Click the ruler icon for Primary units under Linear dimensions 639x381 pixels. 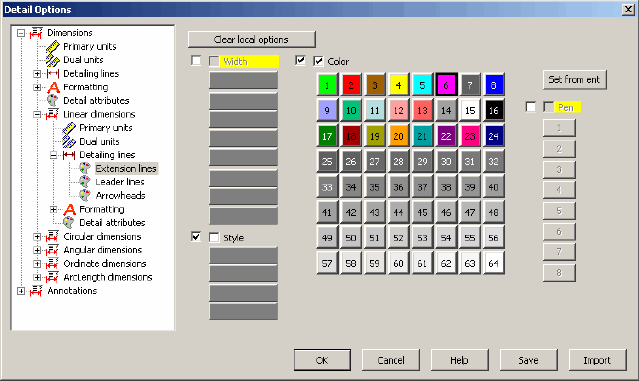coord(69,128)
